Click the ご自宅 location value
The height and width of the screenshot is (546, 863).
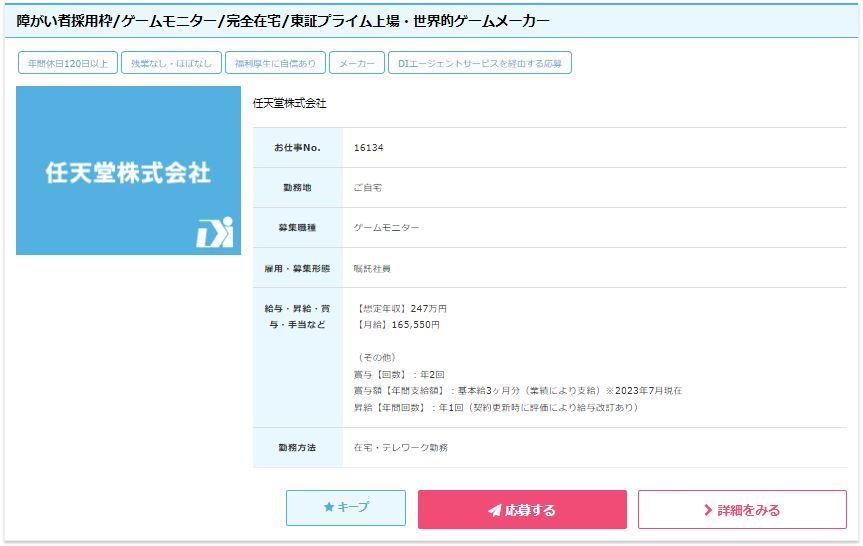click(x=368, y=188)
